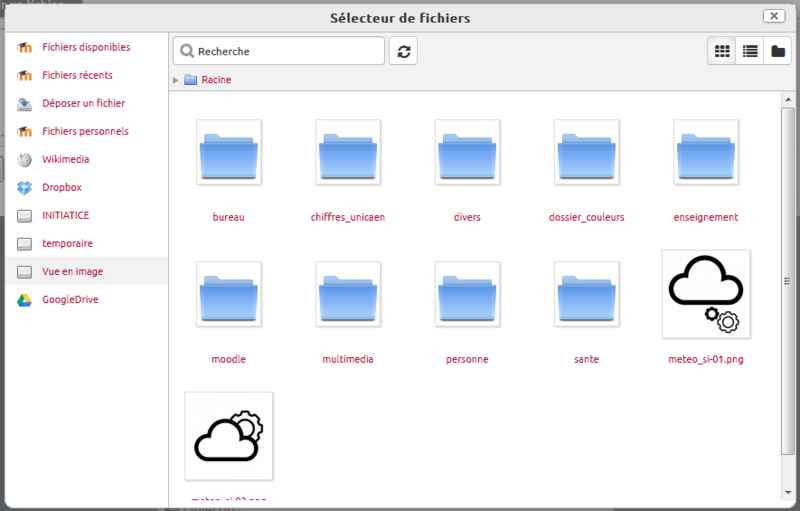The width and height of the screenshot is (800, 511).
Task: Select the meteo_si-01.png cloud thumbnail
Action: tap(706, 294)
